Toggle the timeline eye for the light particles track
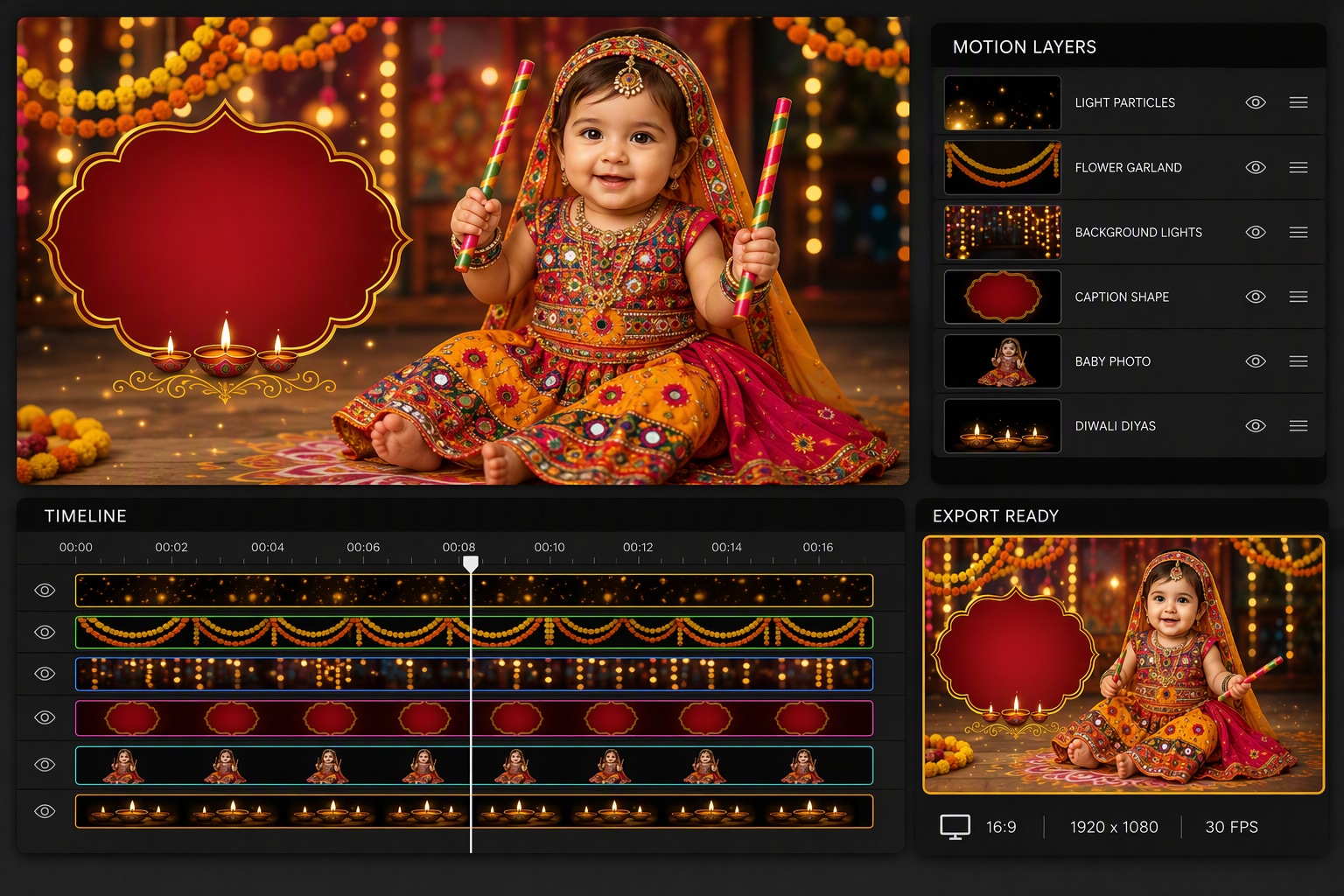This screenshot has height=896, width=1344. (45, 591)
